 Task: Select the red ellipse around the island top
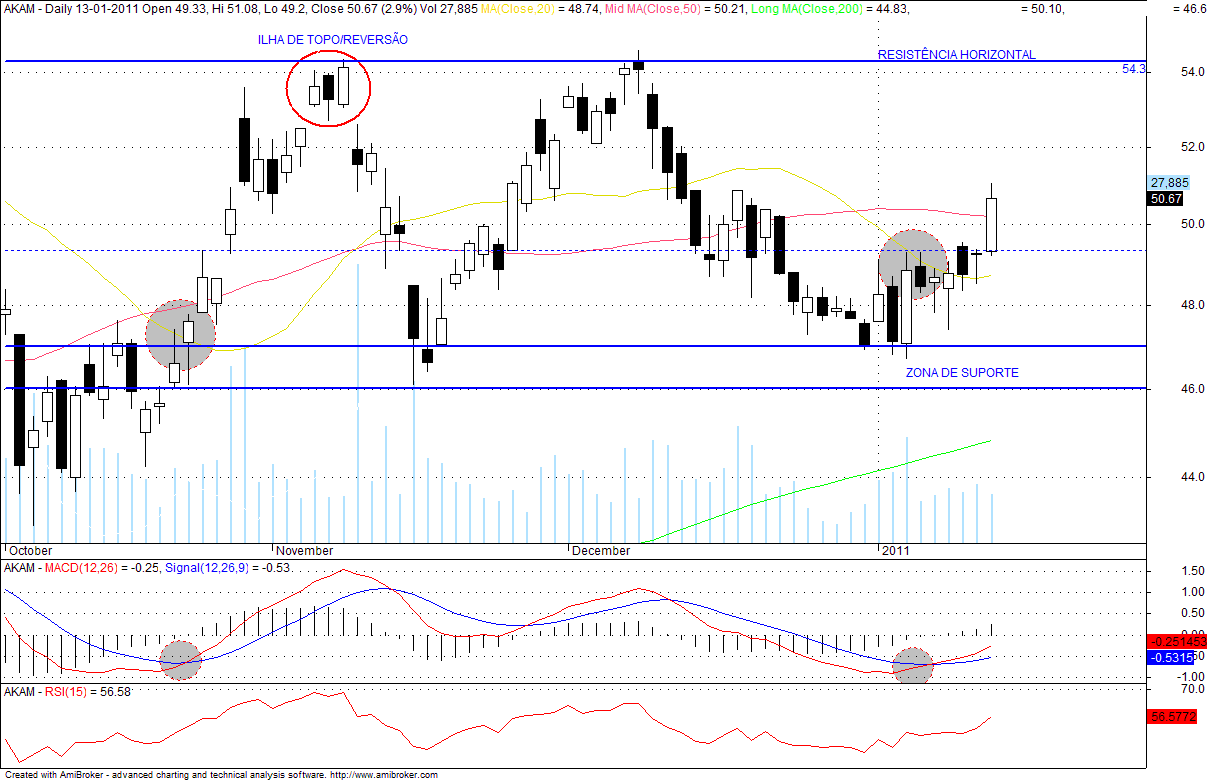pyautogui.click(x=329, y=89)
